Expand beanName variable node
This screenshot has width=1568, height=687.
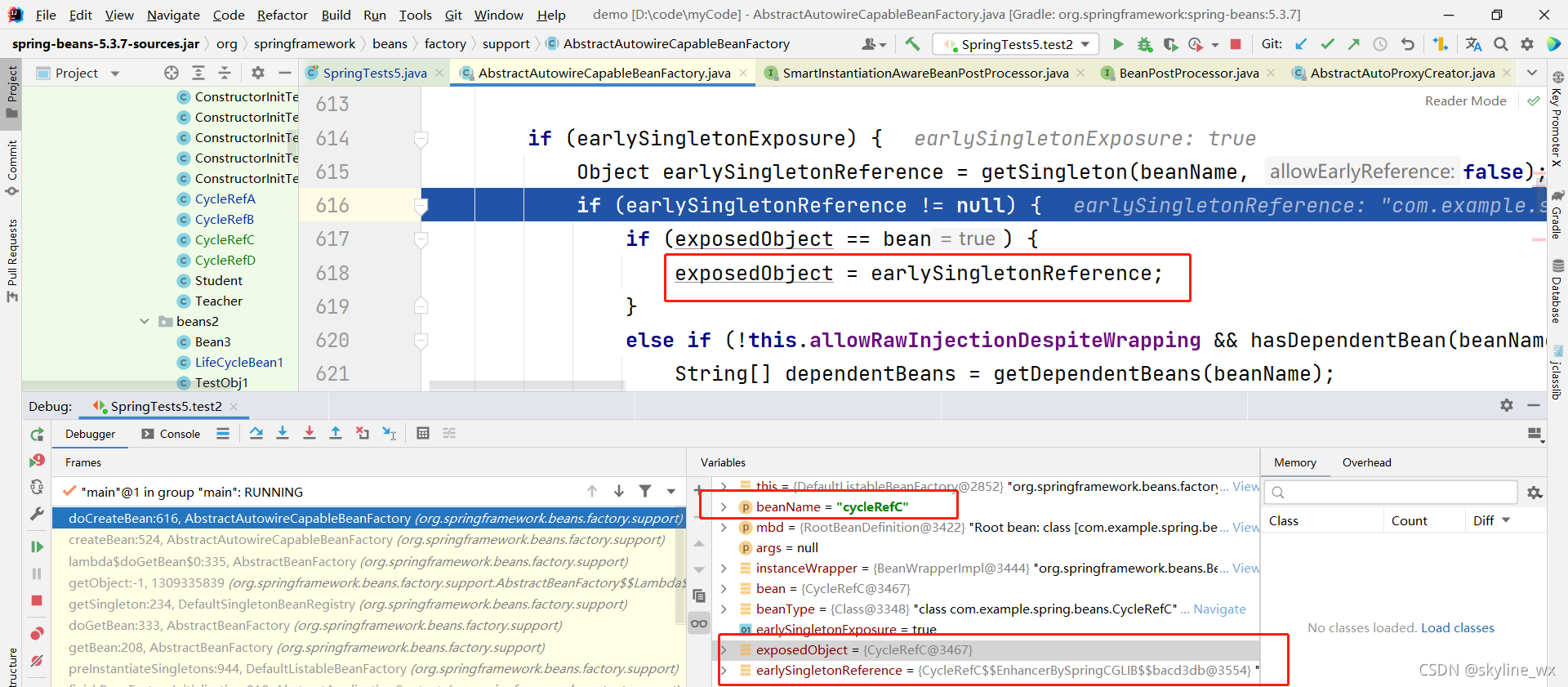[724, 506]
